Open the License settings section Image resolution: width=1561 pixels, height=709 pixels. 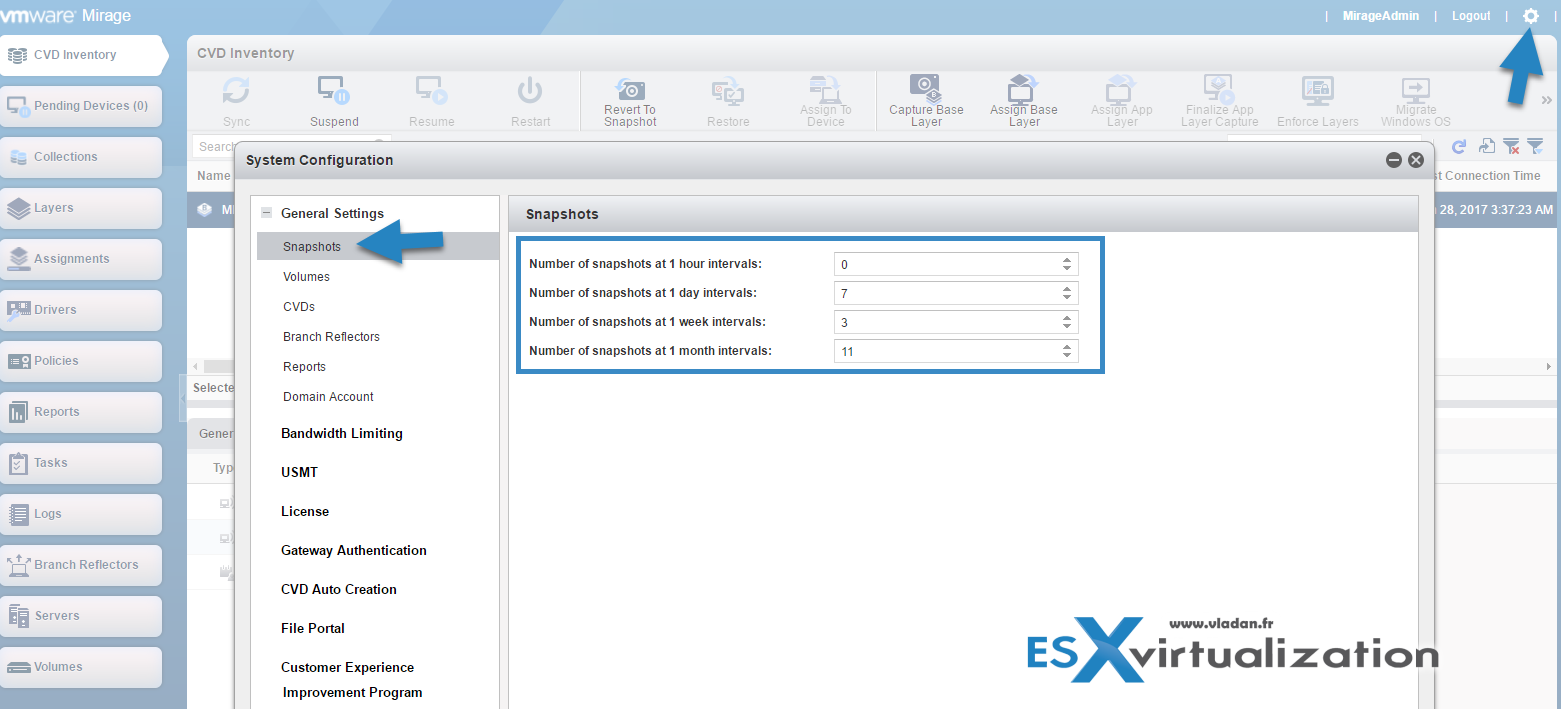(305, 512)
